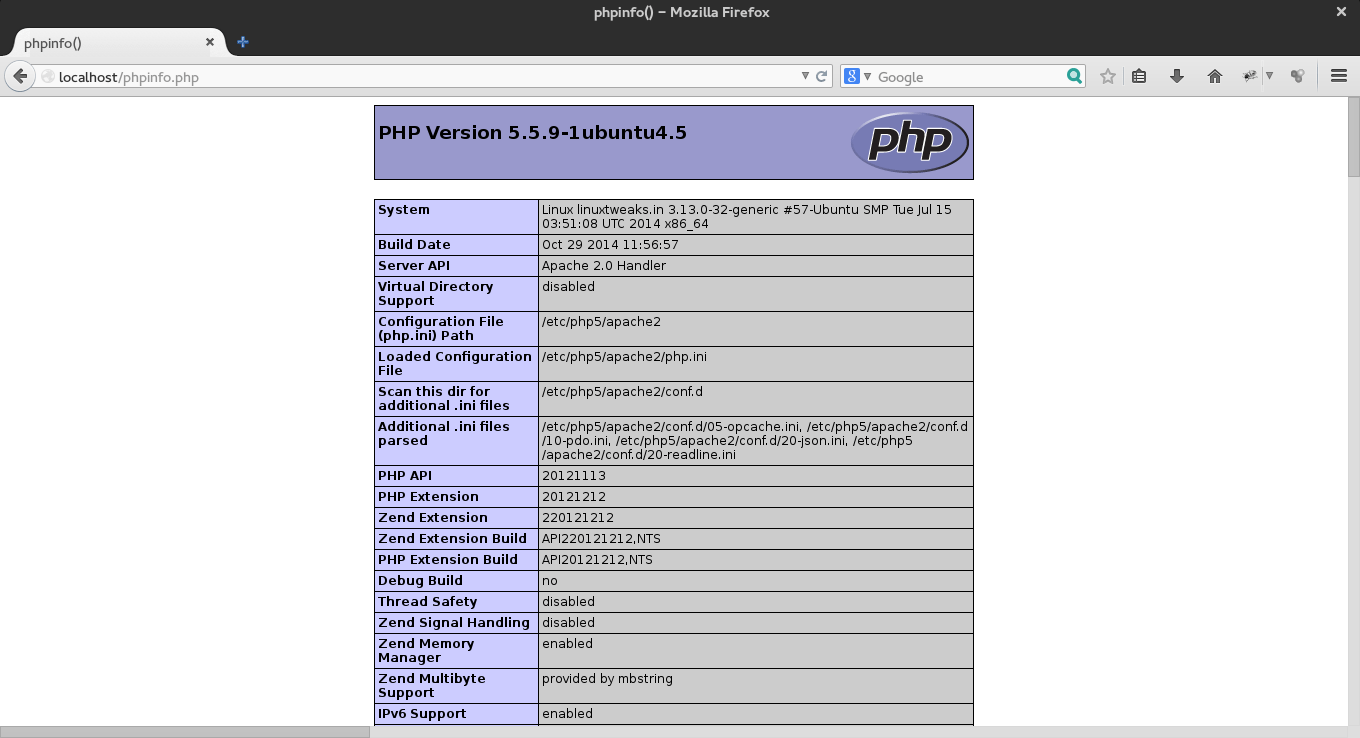Image resolution: width=1360 pixels, height=738 pixels.
Task: Click the Virtual Directory Support label
Action: pos(435,294)
